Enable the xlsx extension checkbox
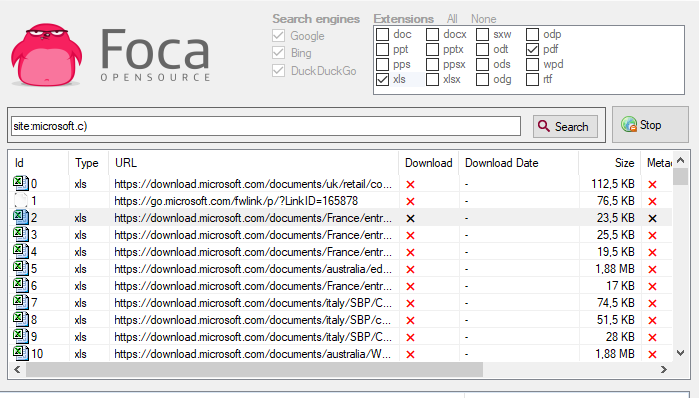The width and height of the screenshot is (699, 398). click(x=432, y=79)
